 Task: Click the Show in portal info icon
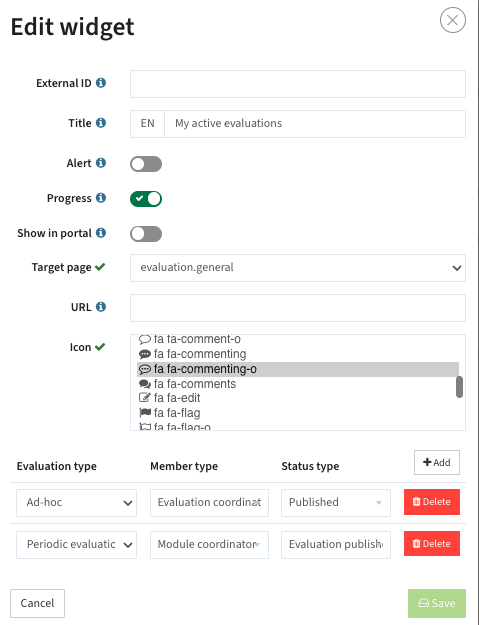(101, 232)
